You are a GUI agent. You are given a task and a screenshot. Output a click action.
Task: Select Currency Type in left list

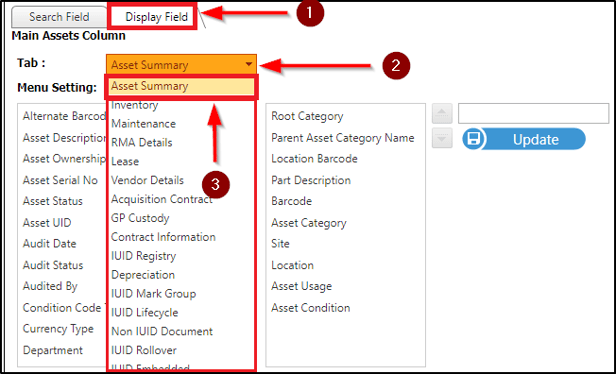click(58, 328)
